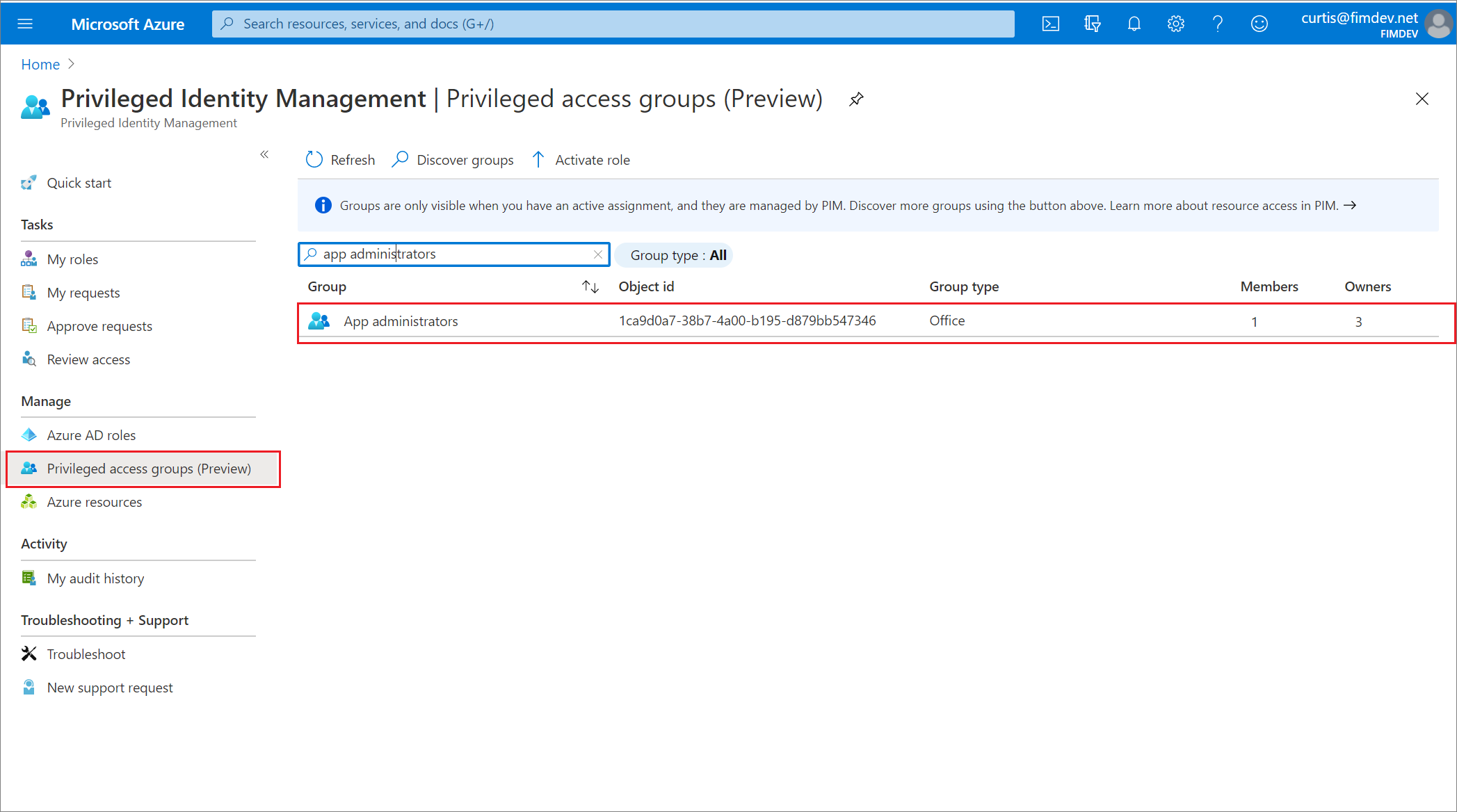Open Troubleshoot in the menu

click(86, 654)
